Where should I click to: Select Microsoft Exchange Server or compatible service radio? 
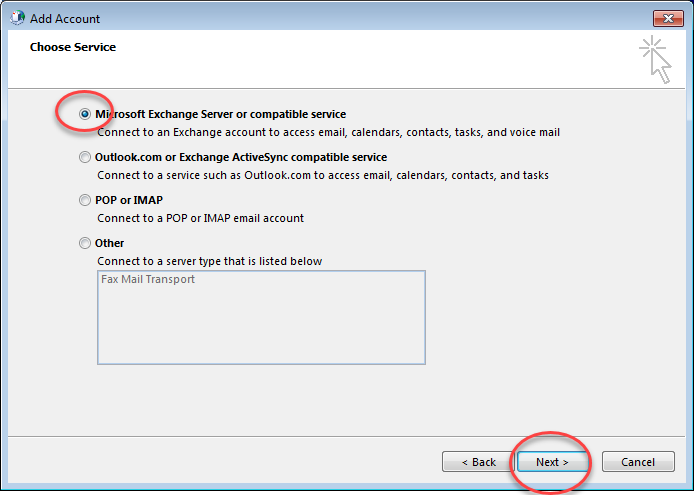pyautogui.click(x=85, y=114)
